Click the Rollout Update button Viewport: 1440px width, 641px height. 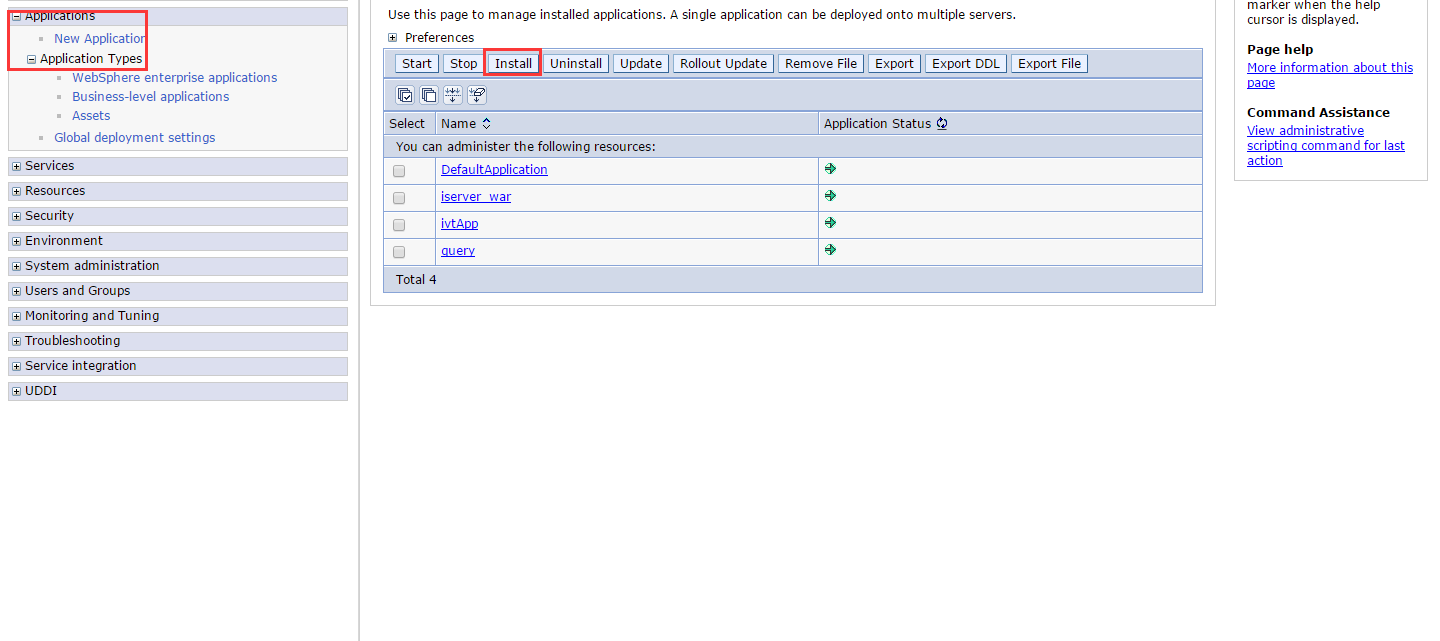click(x=723, y=63)
